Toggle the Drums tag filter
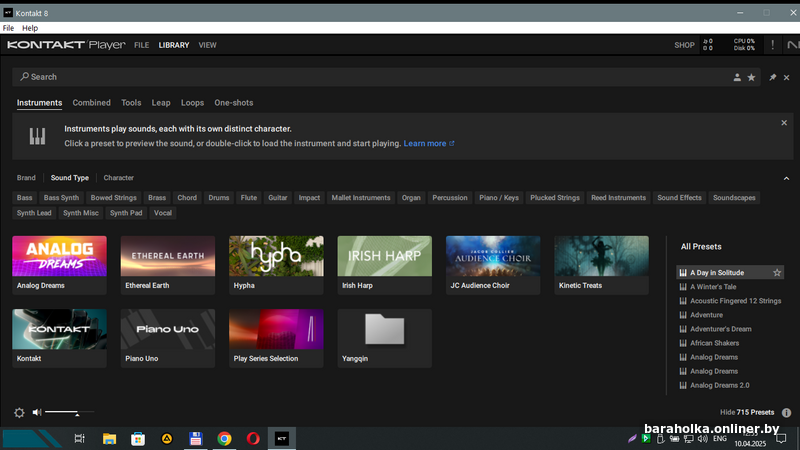The image size is (800, 450). [218, 198]
